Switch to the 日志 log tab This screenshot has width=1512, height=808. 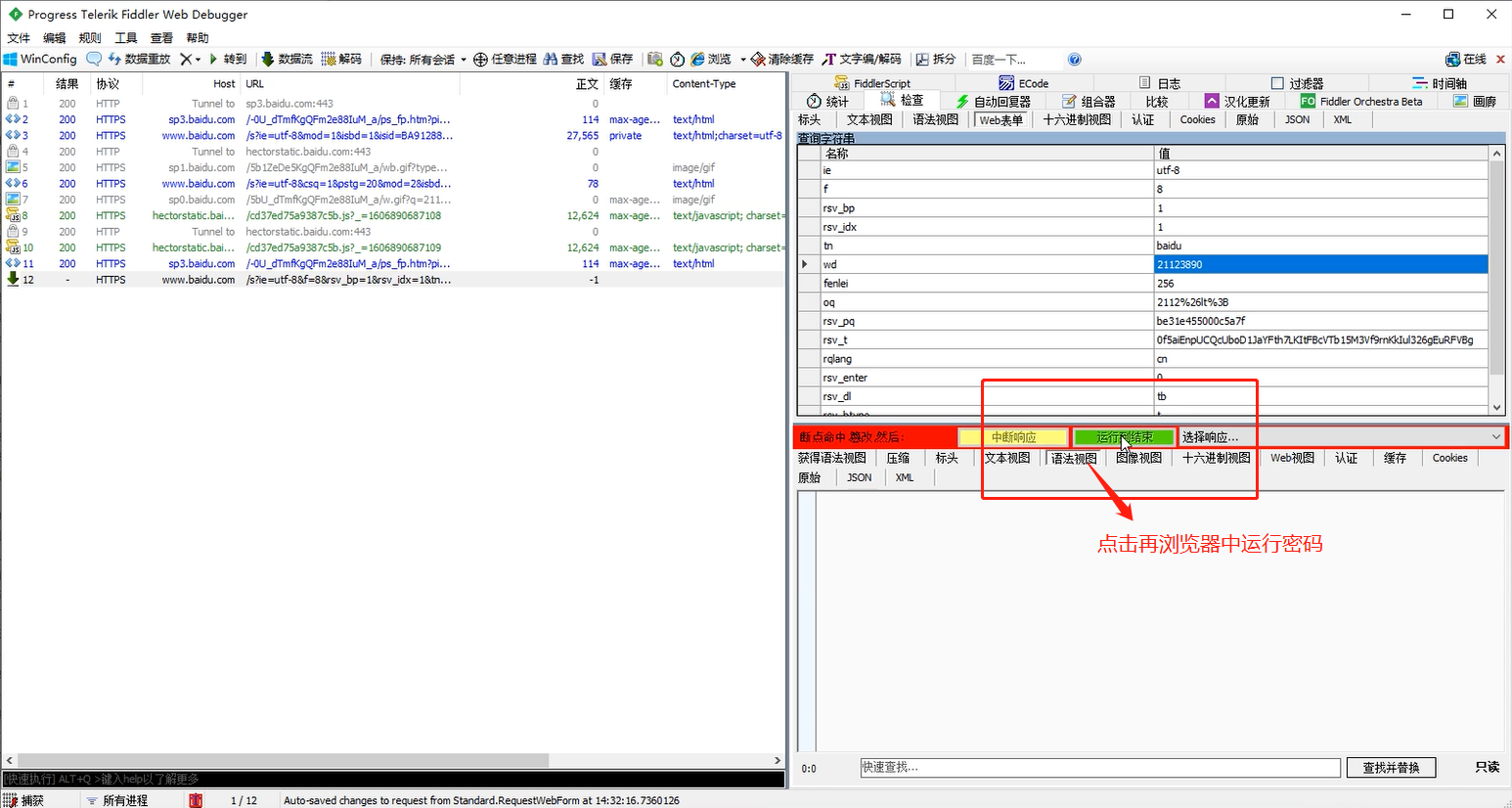(x=1160, y=83)
